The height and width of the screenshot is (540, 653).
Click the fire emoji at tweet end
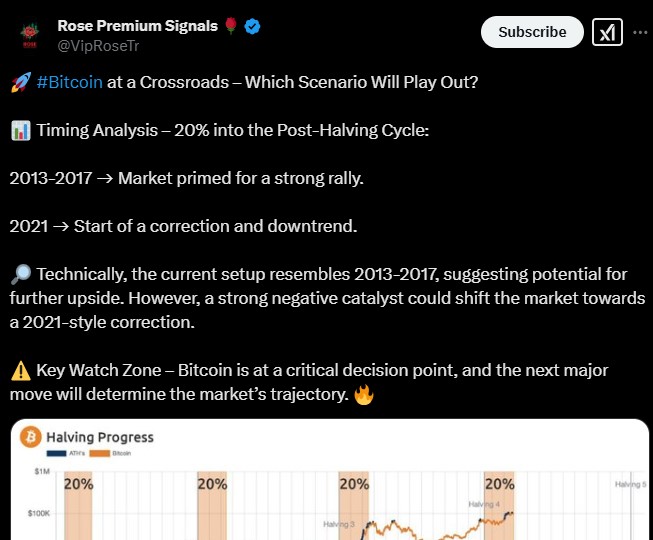364,394
